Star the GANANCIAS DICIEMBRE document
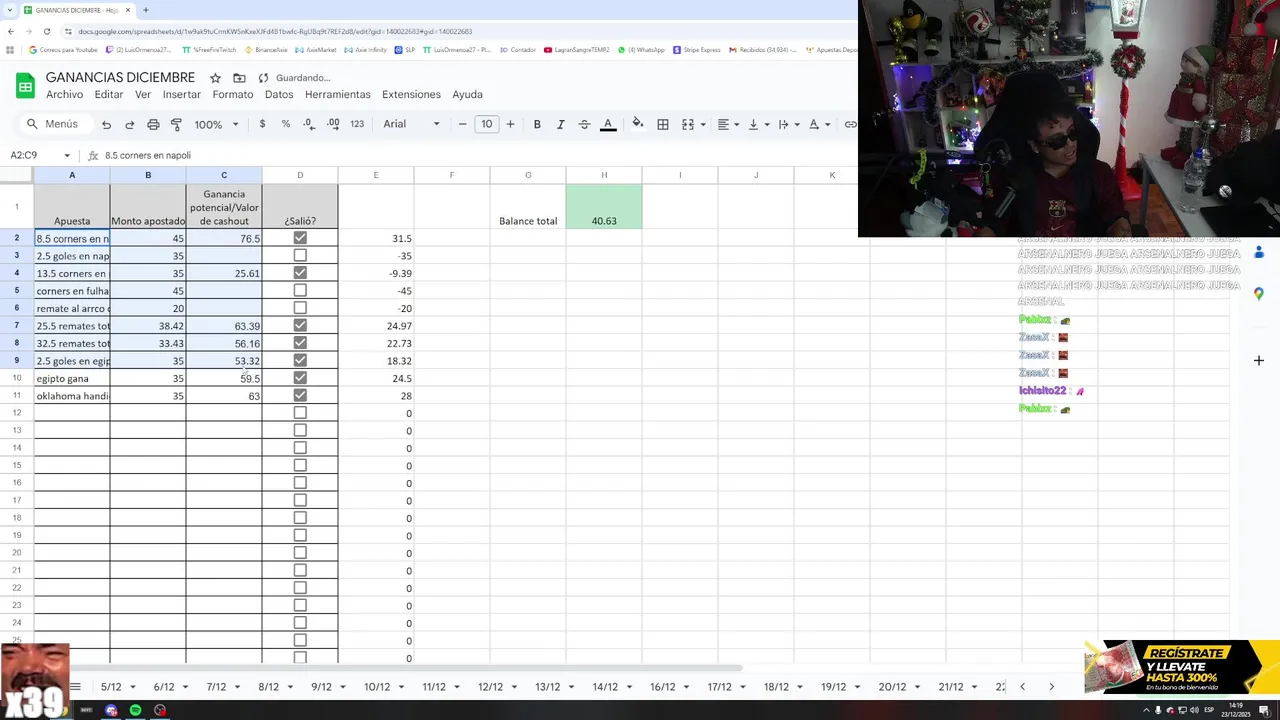Image resolution: width=1280 pixels, height=720 pixels. [215, 78]
